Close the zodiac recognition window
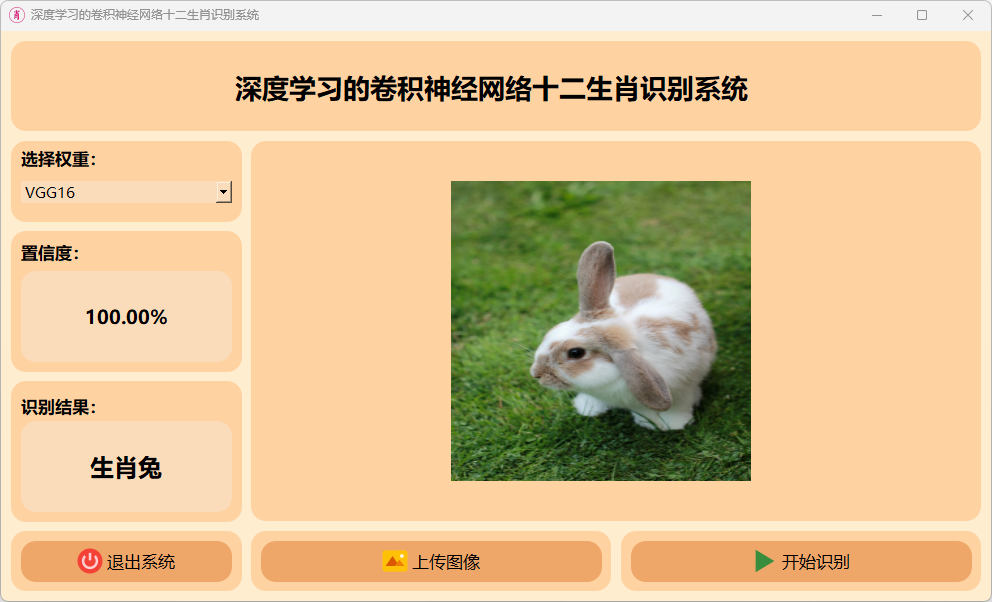 coord(967,15)
